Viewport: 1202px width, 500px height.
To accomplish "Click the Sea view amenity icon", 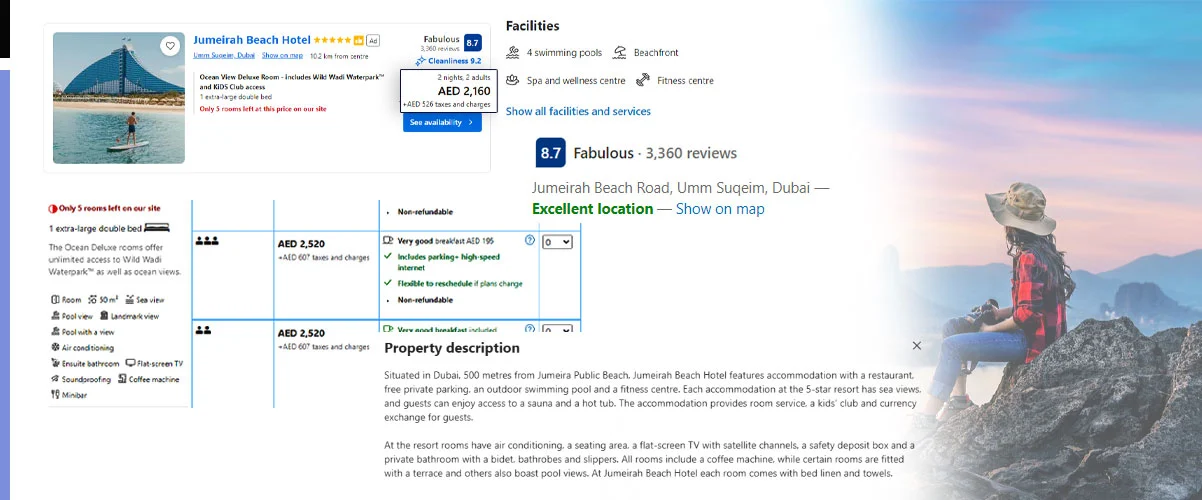I will (130, 299).
